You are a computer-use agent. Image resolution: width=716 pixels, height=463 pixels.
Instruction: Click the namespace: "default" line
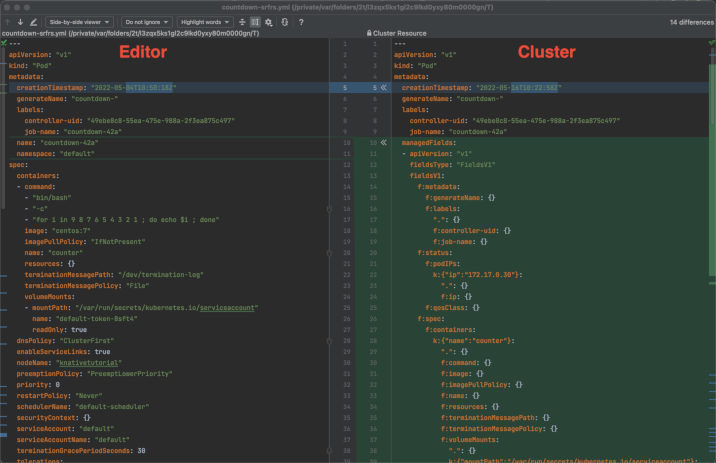[55, 154]
